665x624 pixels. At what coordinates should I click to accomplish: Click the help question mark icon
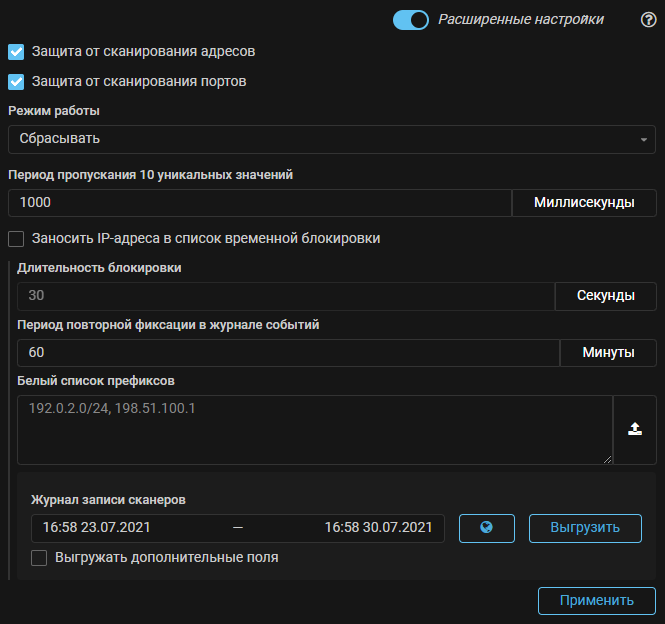[x=648, y=20]
